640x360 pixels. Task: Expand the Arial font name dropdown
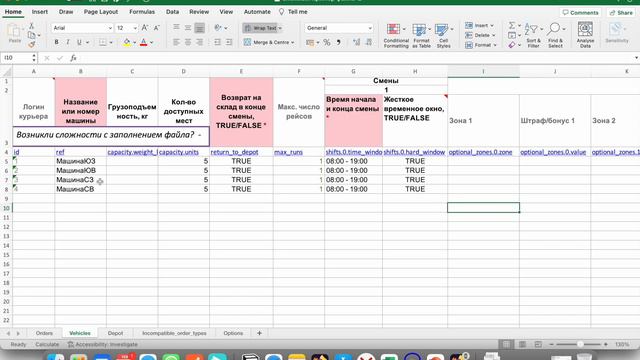click(110, 28)
